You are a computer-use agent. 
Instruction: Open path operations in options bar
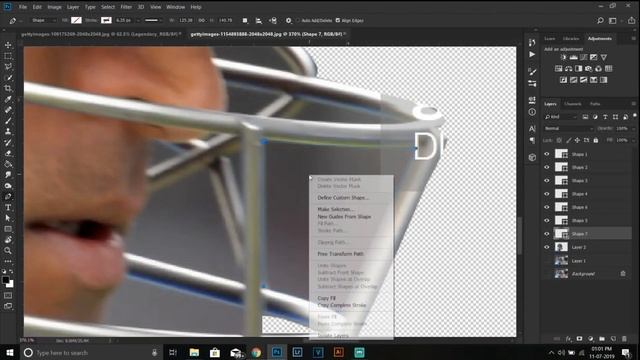click(x=244, y=20)
